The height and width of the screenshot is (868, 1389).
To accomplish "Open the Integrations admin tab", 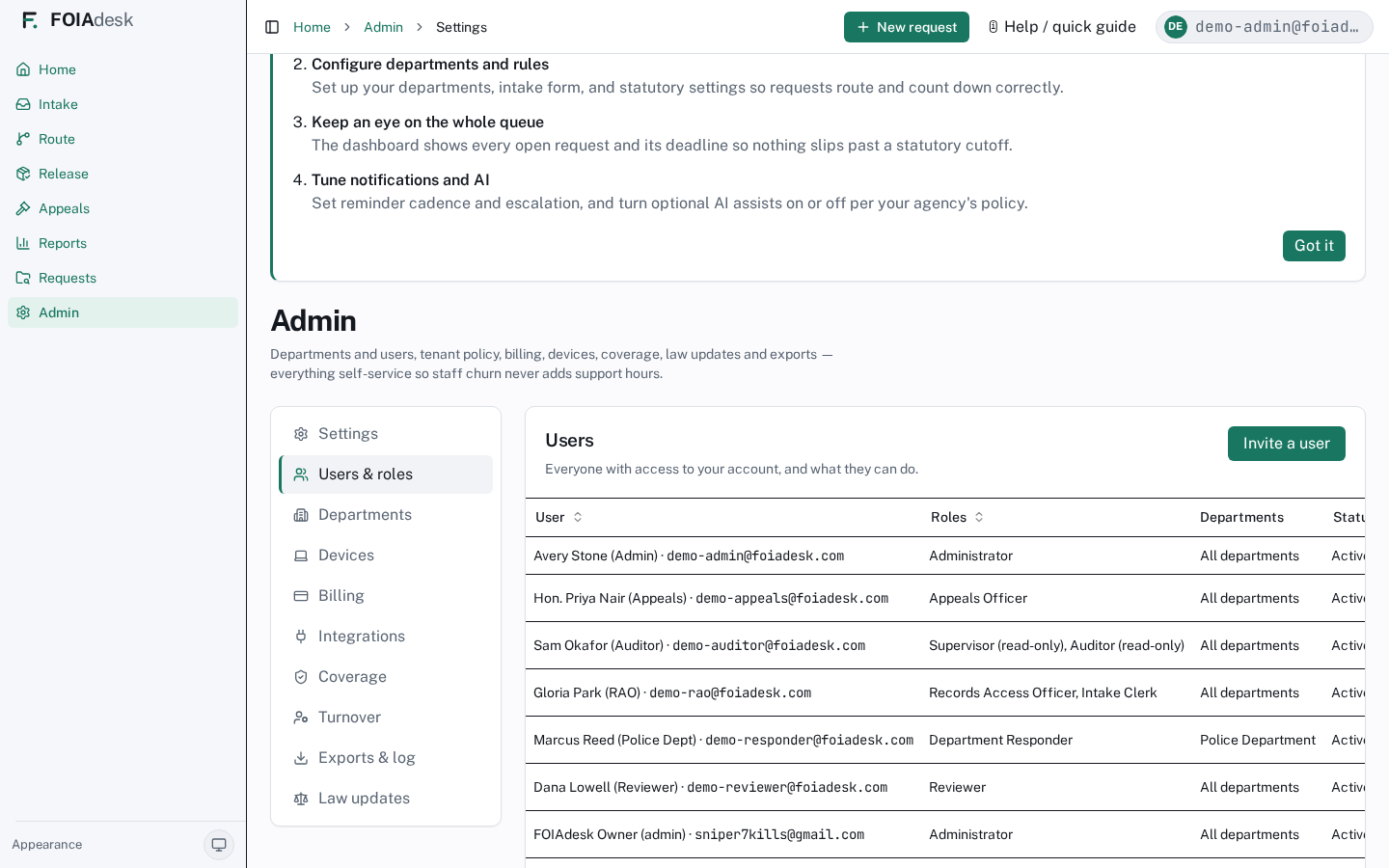I will click(386, 637).
